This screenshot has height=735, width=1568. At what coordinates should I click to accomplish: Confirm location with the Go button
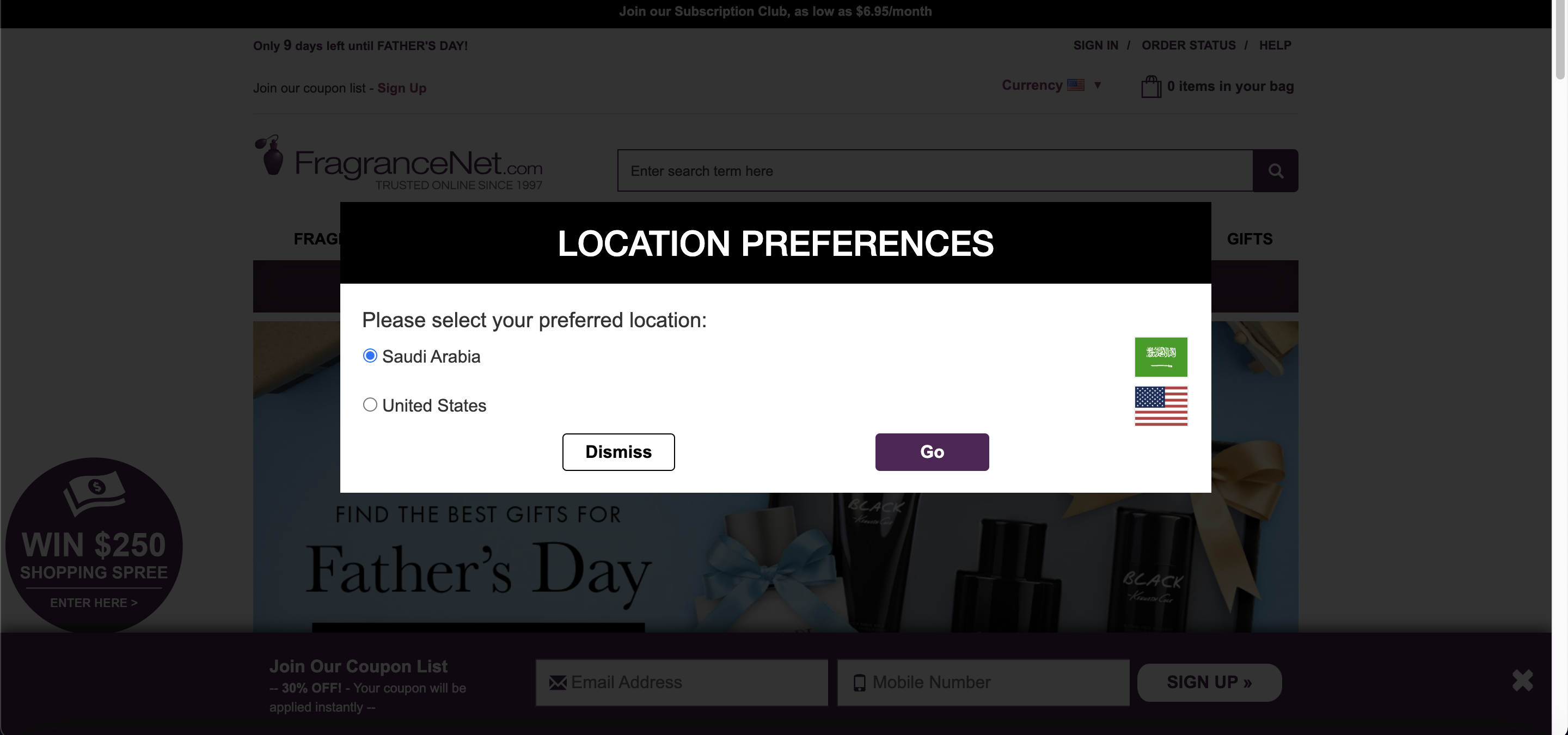[932, 452]
